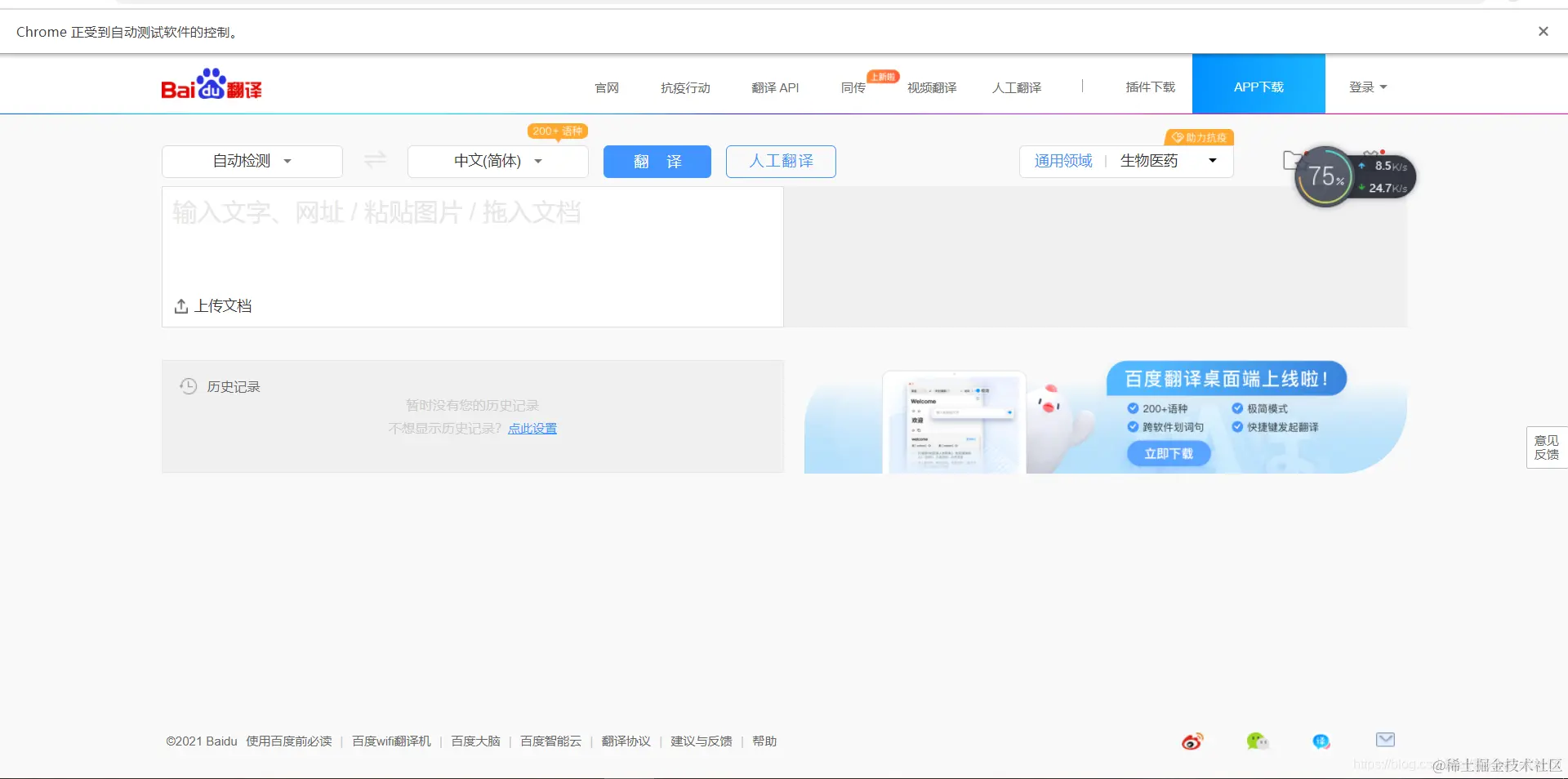Open the 点此设置 history settings link
Viewport: 1568px width, 779px height.
[532, 428]
